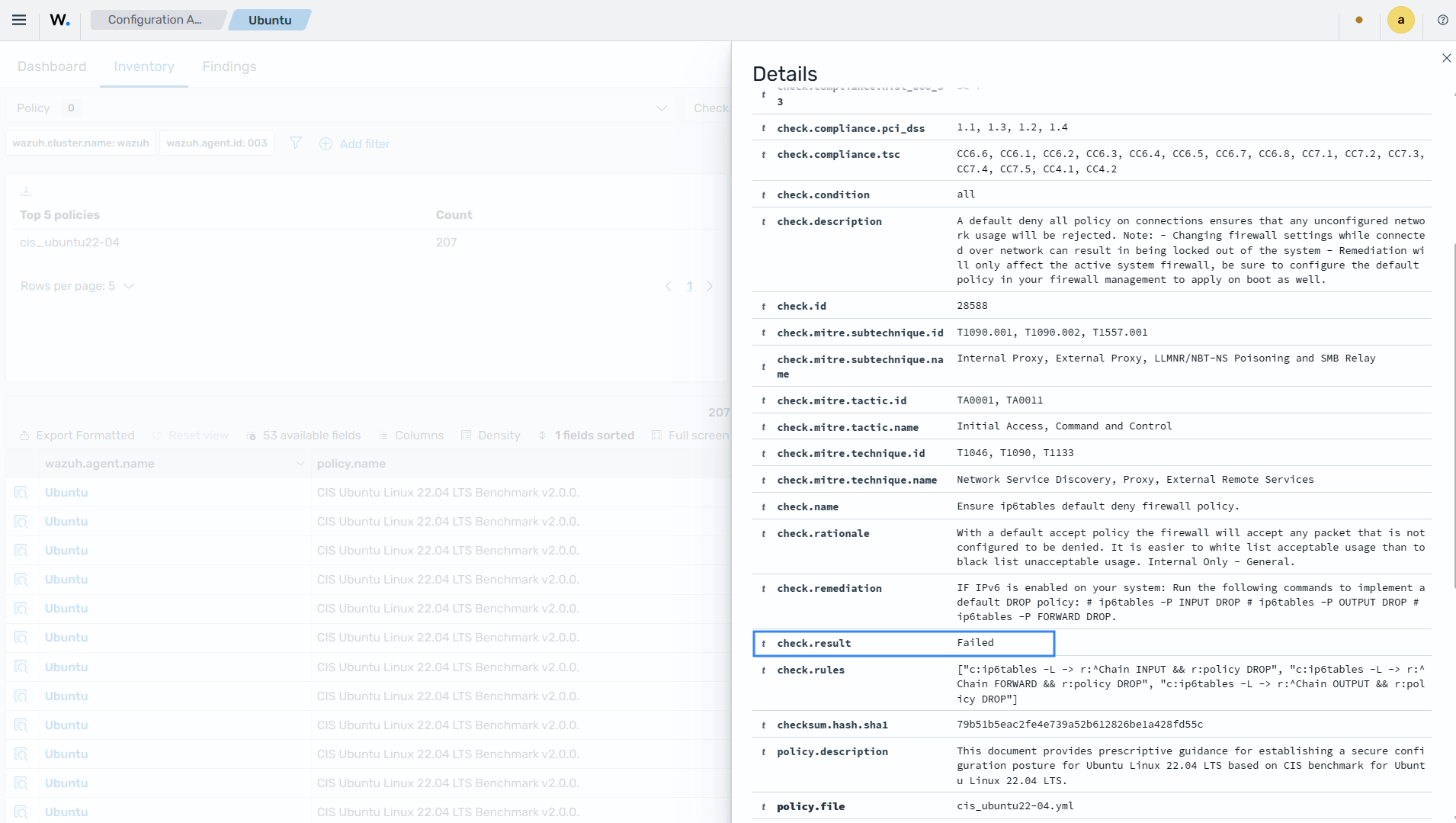This screenshot has width=1456, height=823.
Task: Switch to the Findings tab
Action: (x=229, y=66)
